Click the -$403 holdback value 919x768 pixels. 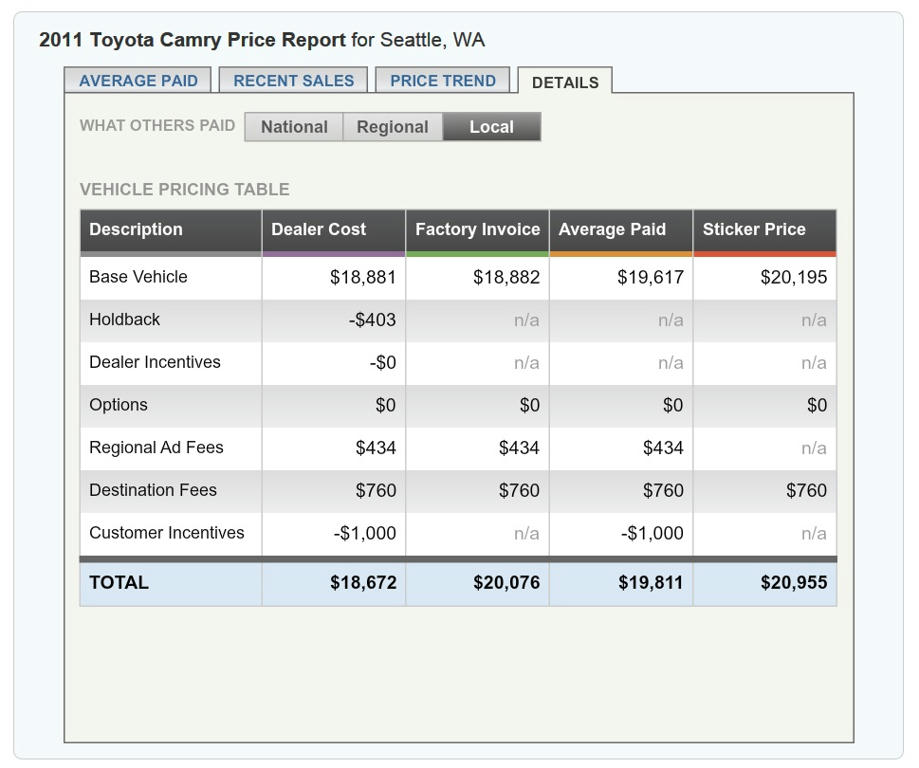(x=372, y=320)
